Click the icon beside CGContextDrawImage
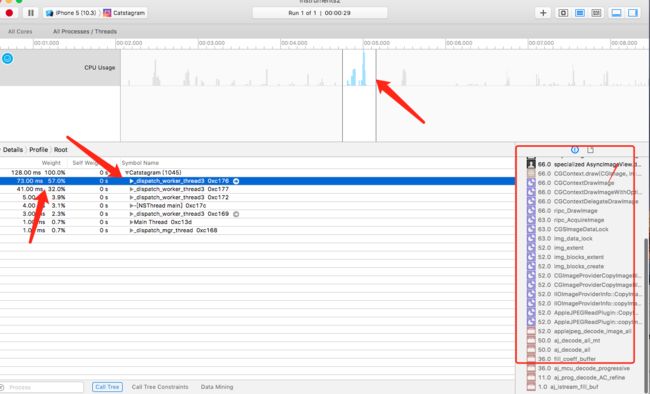650x394 pixels. pos(531,183)
